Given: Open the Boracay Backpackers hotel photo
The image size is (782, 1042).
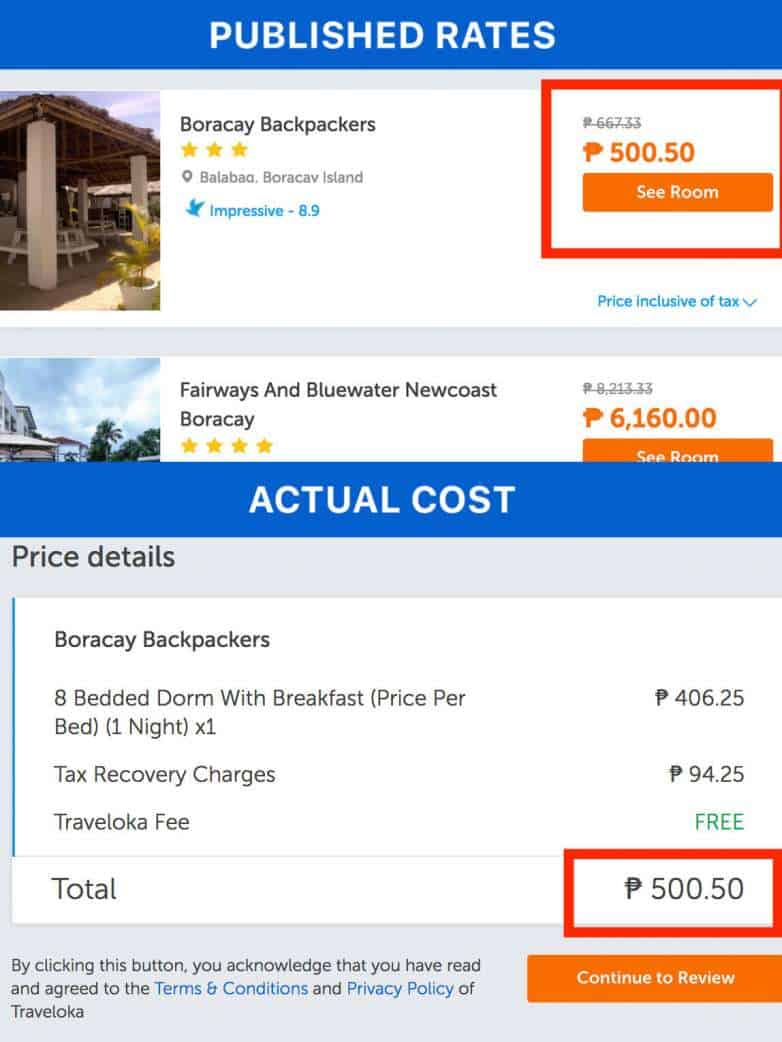Looking at the screenshot, I should point(80,200).
